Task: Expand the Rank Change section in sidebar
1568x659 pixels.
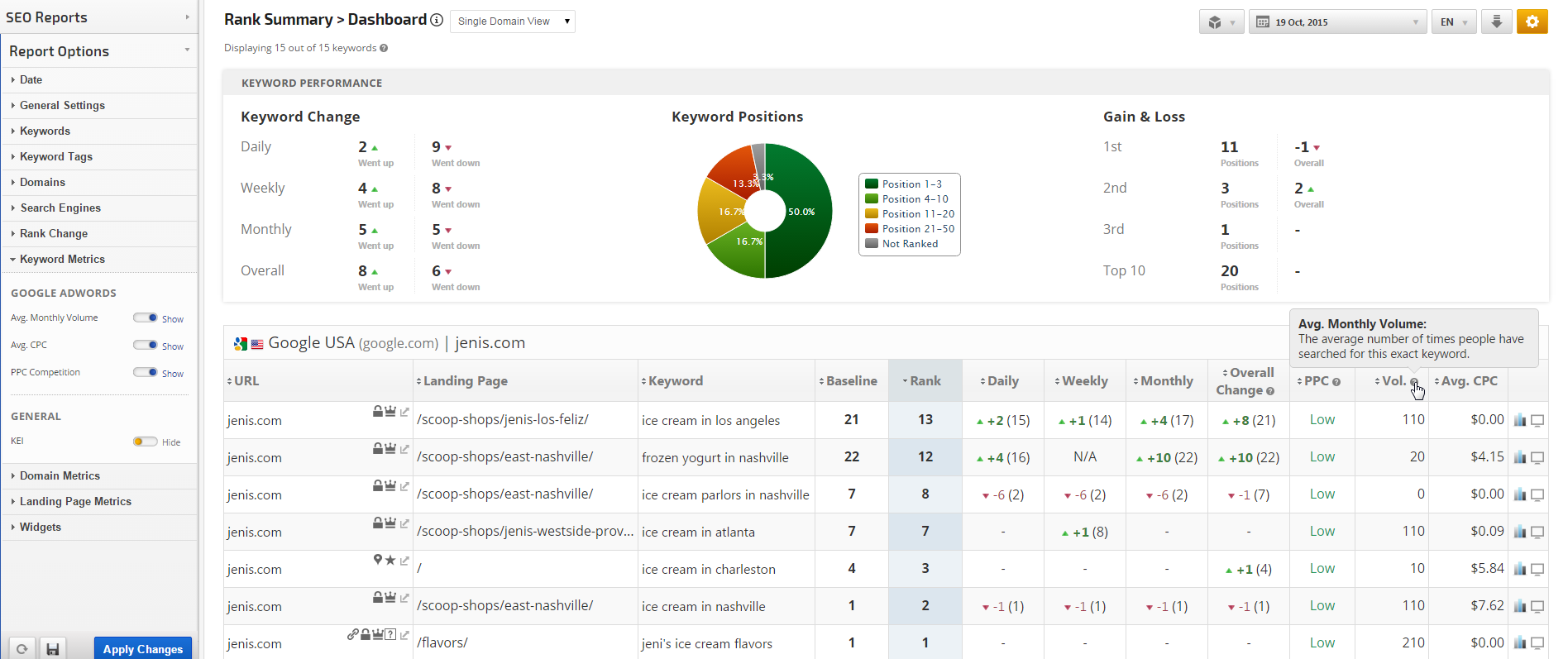Action: tap(54, 233)
